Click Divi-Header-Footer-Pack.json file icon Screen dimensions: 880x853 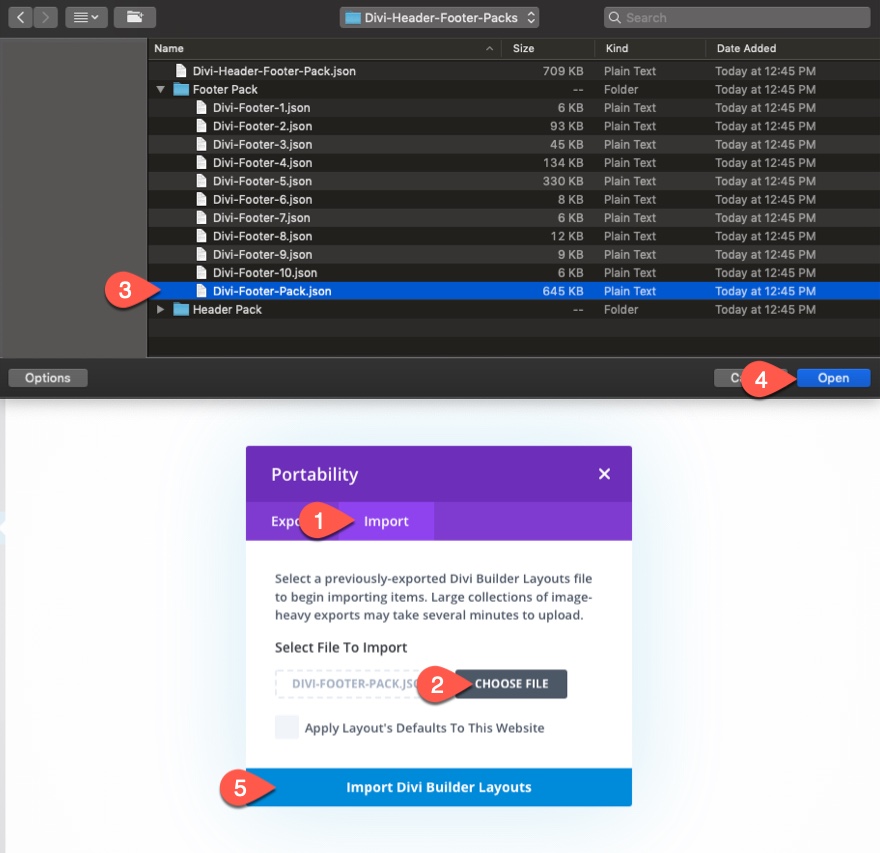pyautogui.click(x=181, y=71)
